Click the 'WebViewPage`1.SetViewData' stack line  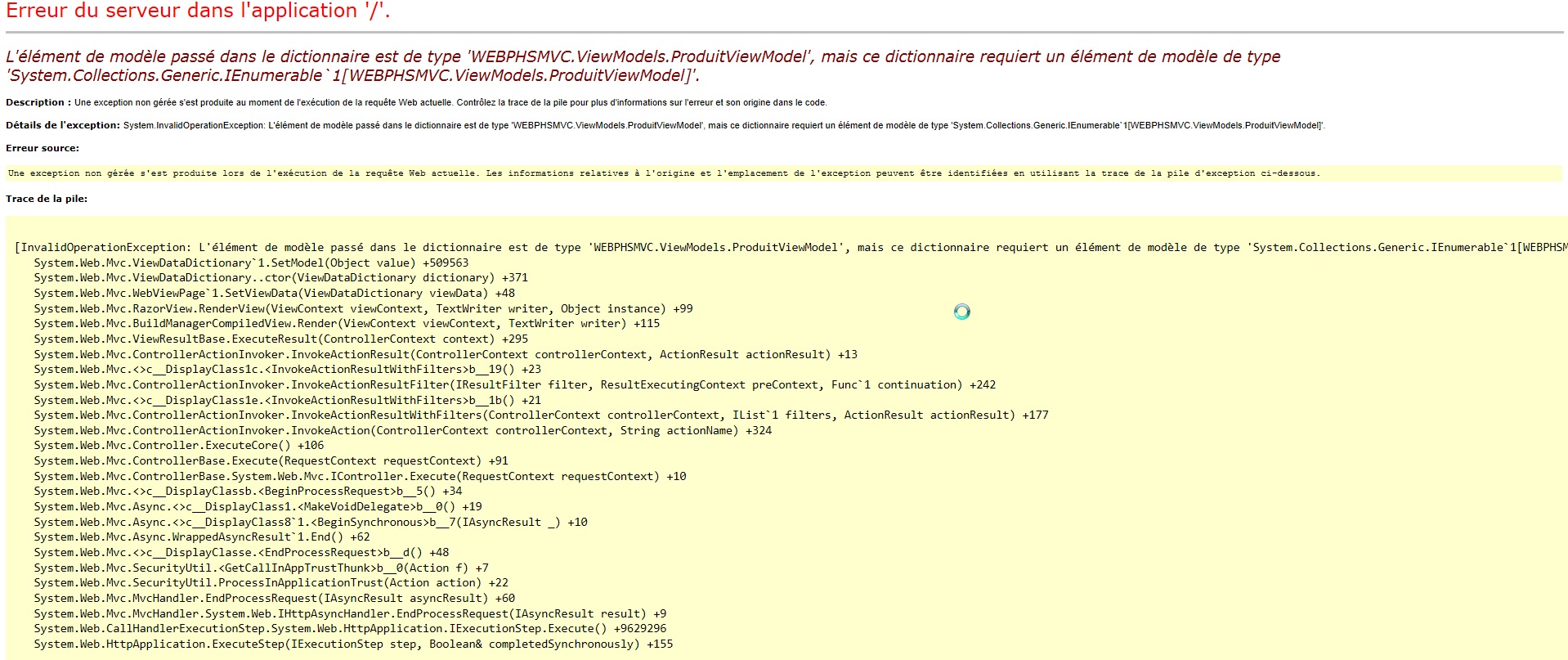click(274, 293)
